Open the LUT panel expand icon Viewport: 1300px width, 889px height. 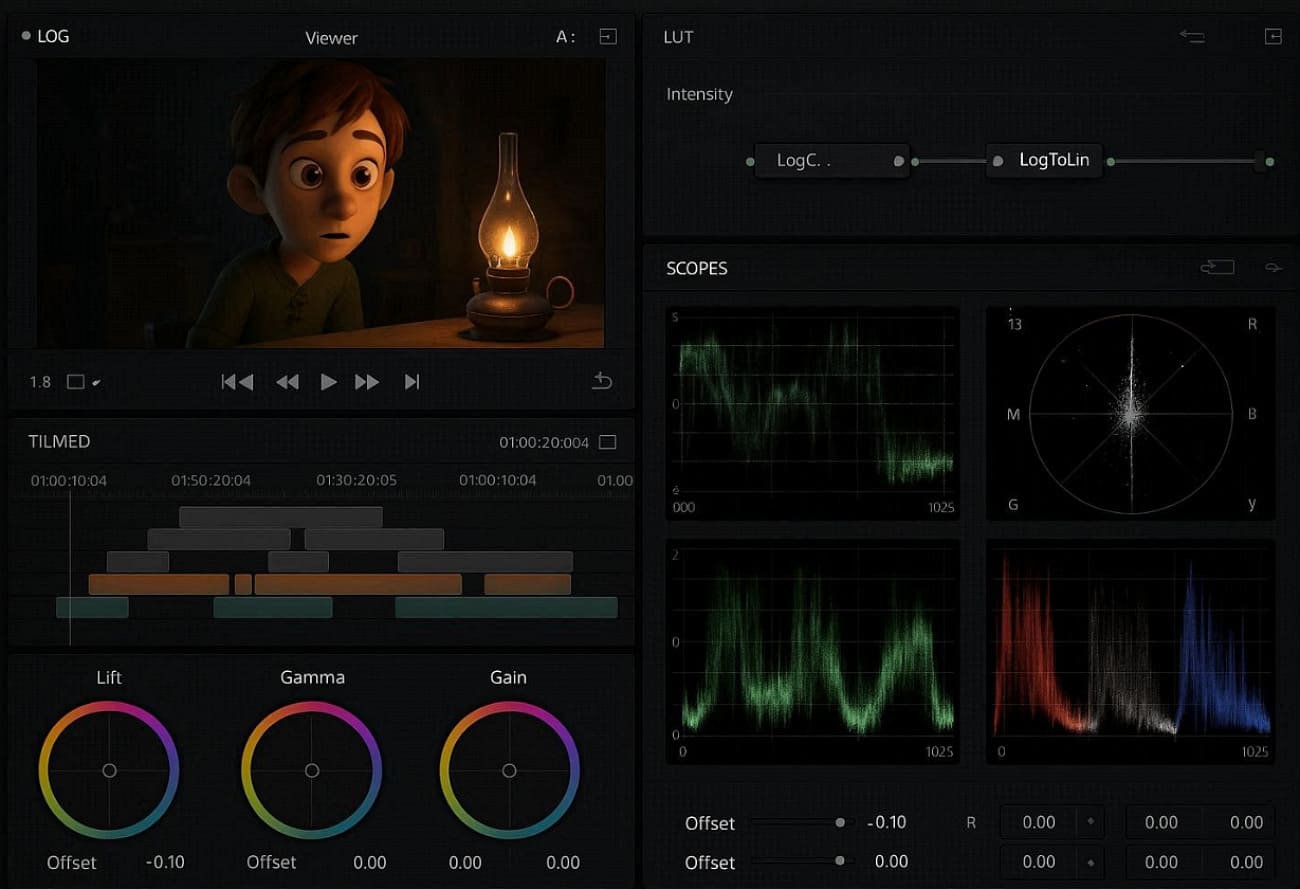pos(1273,36)
